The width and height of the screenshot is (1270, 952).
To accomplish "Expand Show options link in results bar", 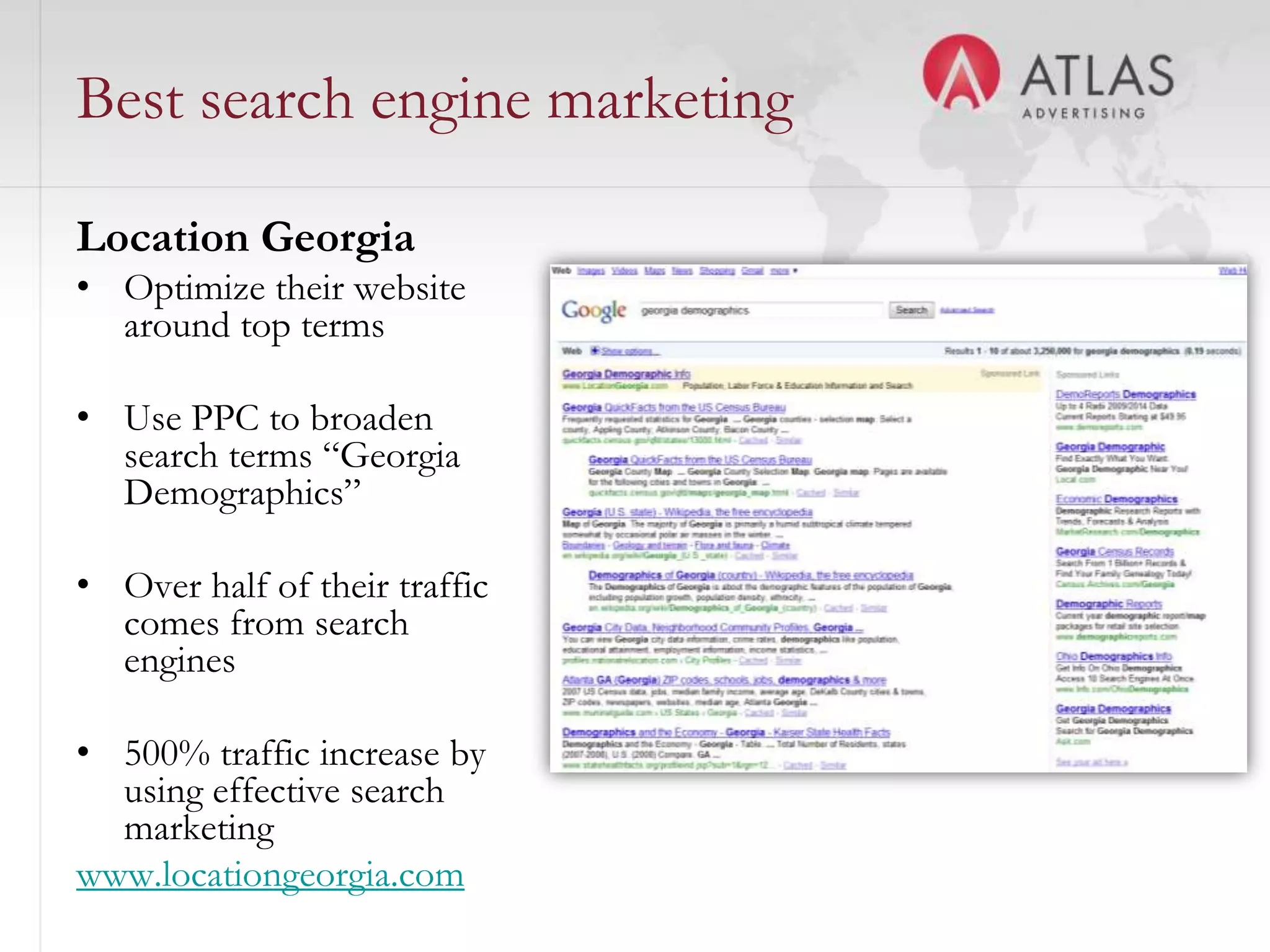I will (629, 351).
